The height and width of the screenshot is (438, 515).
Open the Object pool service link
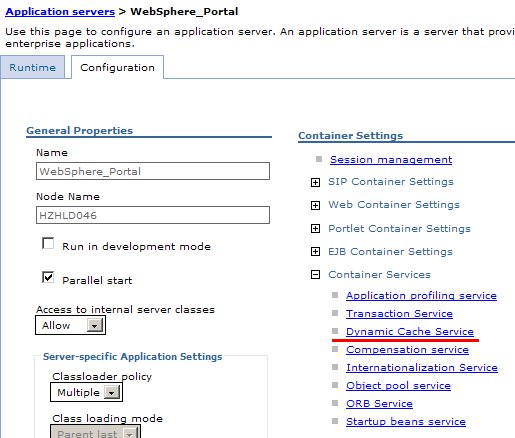pyautogui.click(x=398, y=386)
